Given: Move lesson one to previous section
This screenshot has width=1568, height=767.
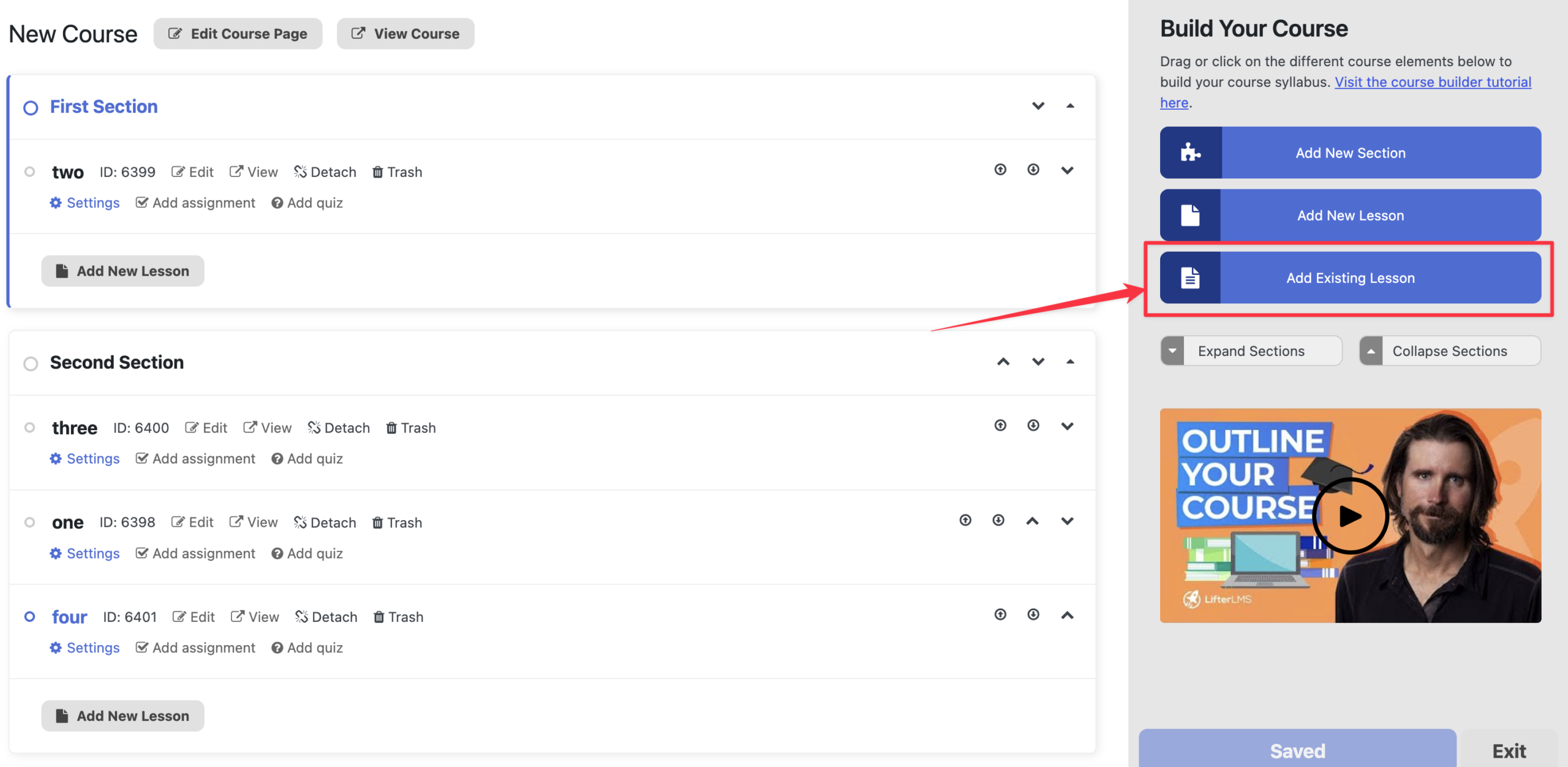Looking at the screenshot, I should tap(965, 520).
